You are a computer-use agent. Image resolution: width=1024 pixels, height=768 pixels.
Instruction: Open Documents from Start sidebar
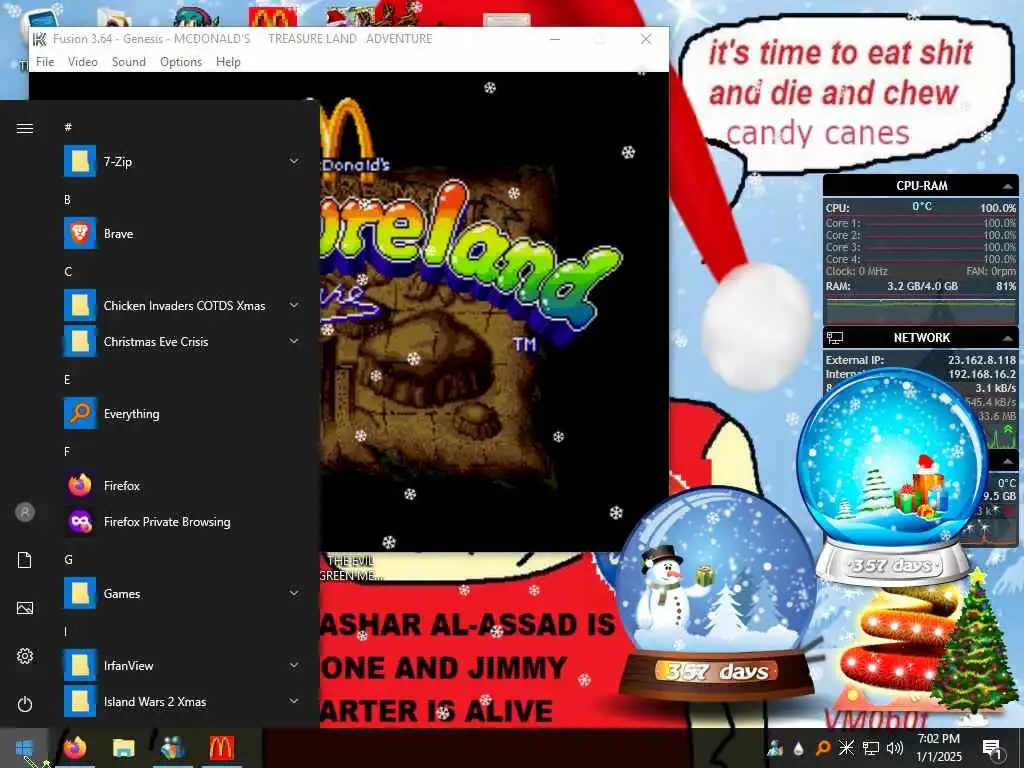[25, 560]
